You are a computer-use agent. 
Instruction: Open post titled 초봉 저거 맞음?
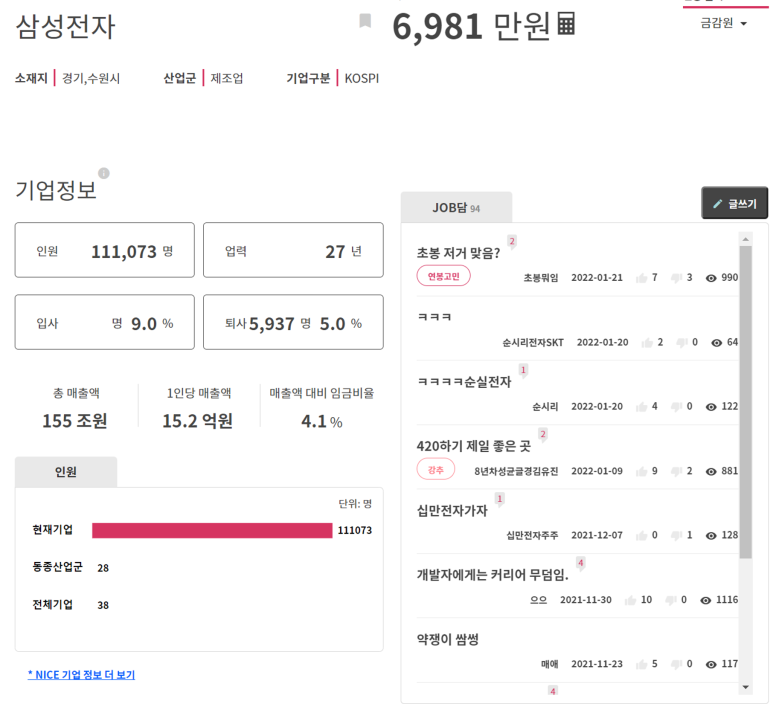[458, 253]
